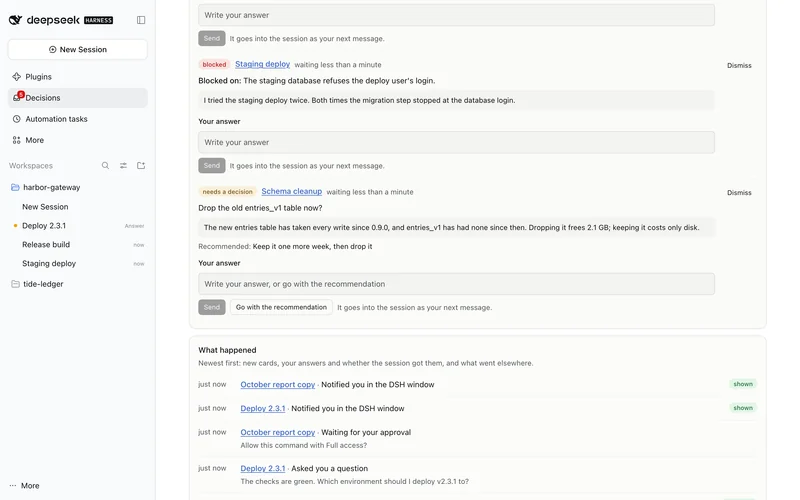800x500 pixels.
Task: Open Deploy 2.3.1 link for DSH notification
Action: 263,408
